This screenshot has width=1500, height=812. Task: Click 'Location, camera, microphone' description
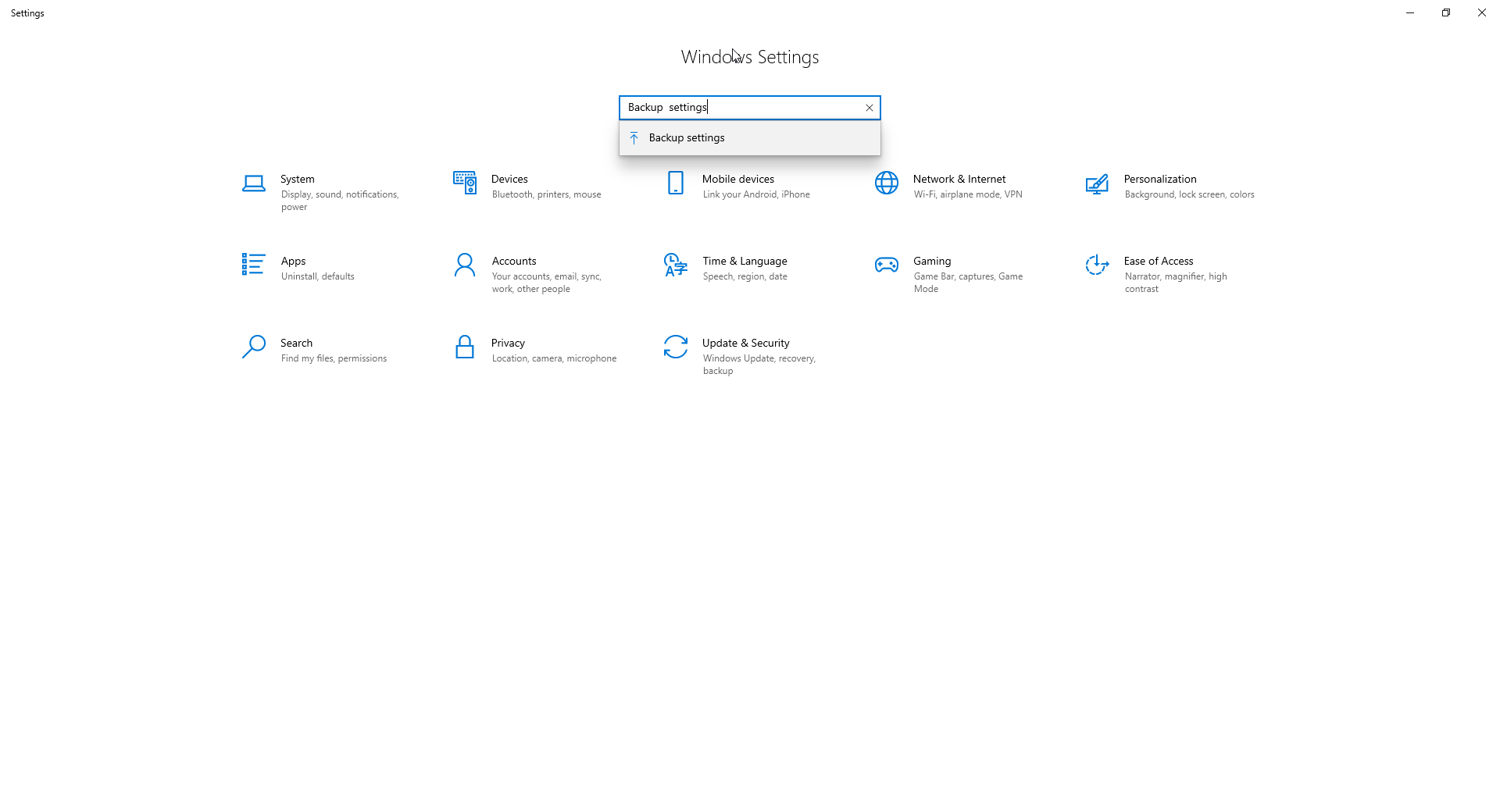pyautogui.click(x=555, y=359)
